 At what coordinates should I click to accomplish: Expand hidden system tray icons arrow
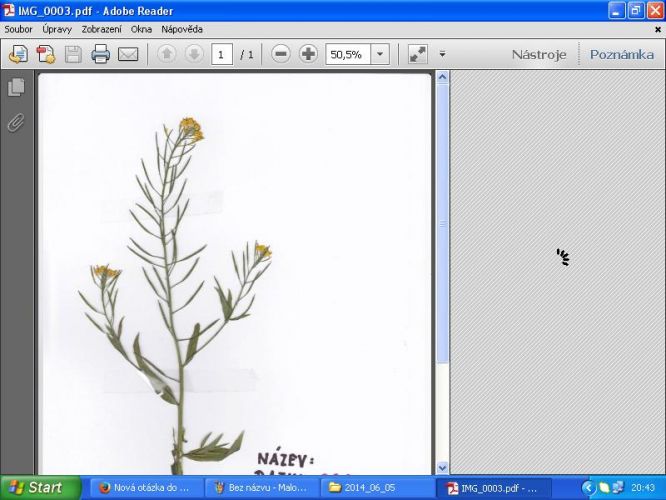588,488
